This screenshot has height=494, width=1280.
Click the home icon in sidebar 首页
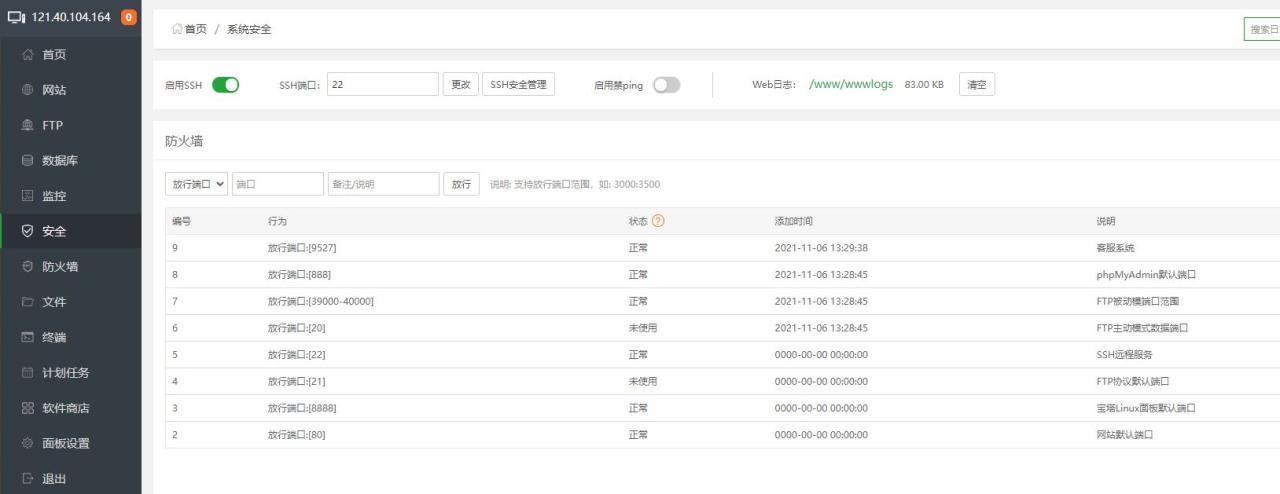[x=27, y=55]
